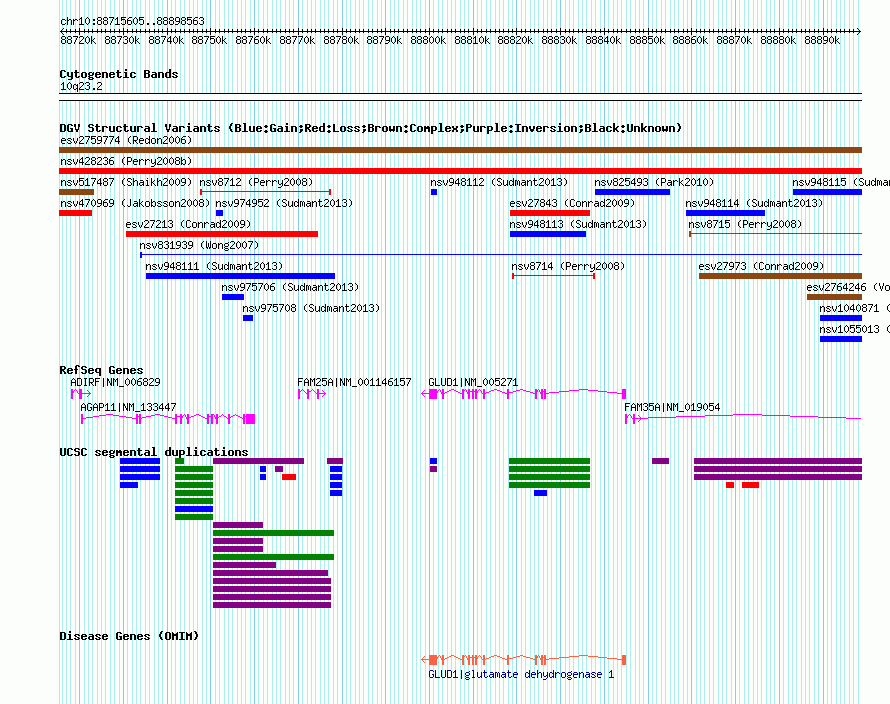Click the AGAP11 gene model glyph
The width and height of the screenshot is (890, 704).
pyautogui.click(x=168, y=419)
